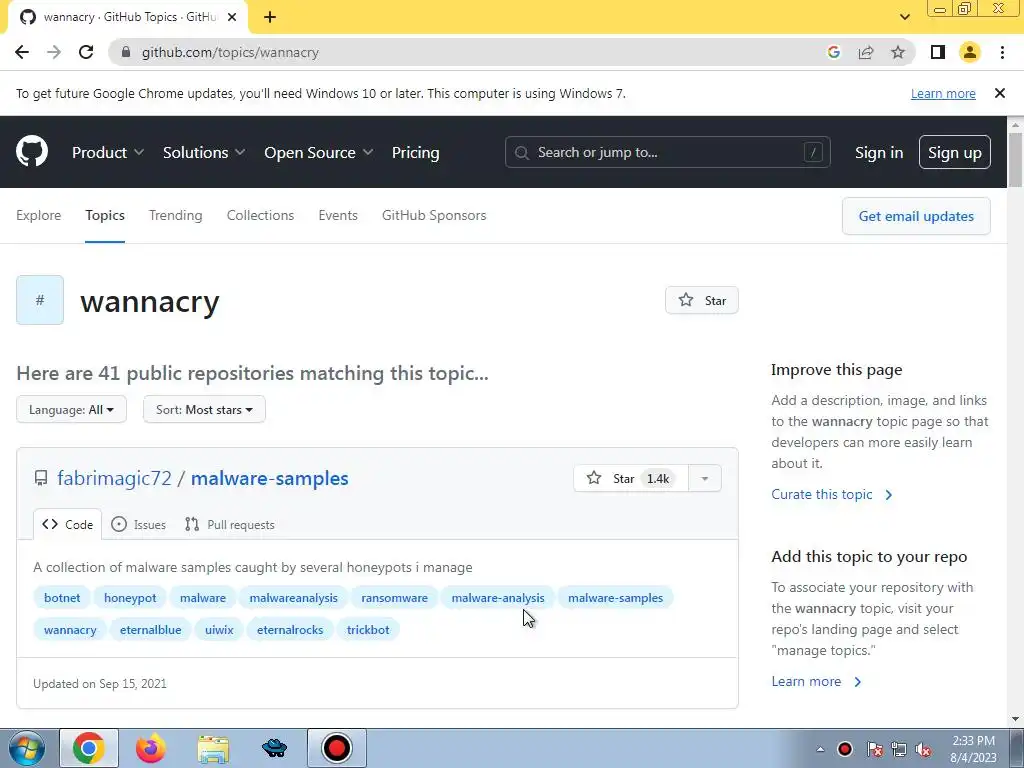Viewport: 1024px width, 768px height.
Task: Switch to the Explore tab
Action: pos(39,216)
